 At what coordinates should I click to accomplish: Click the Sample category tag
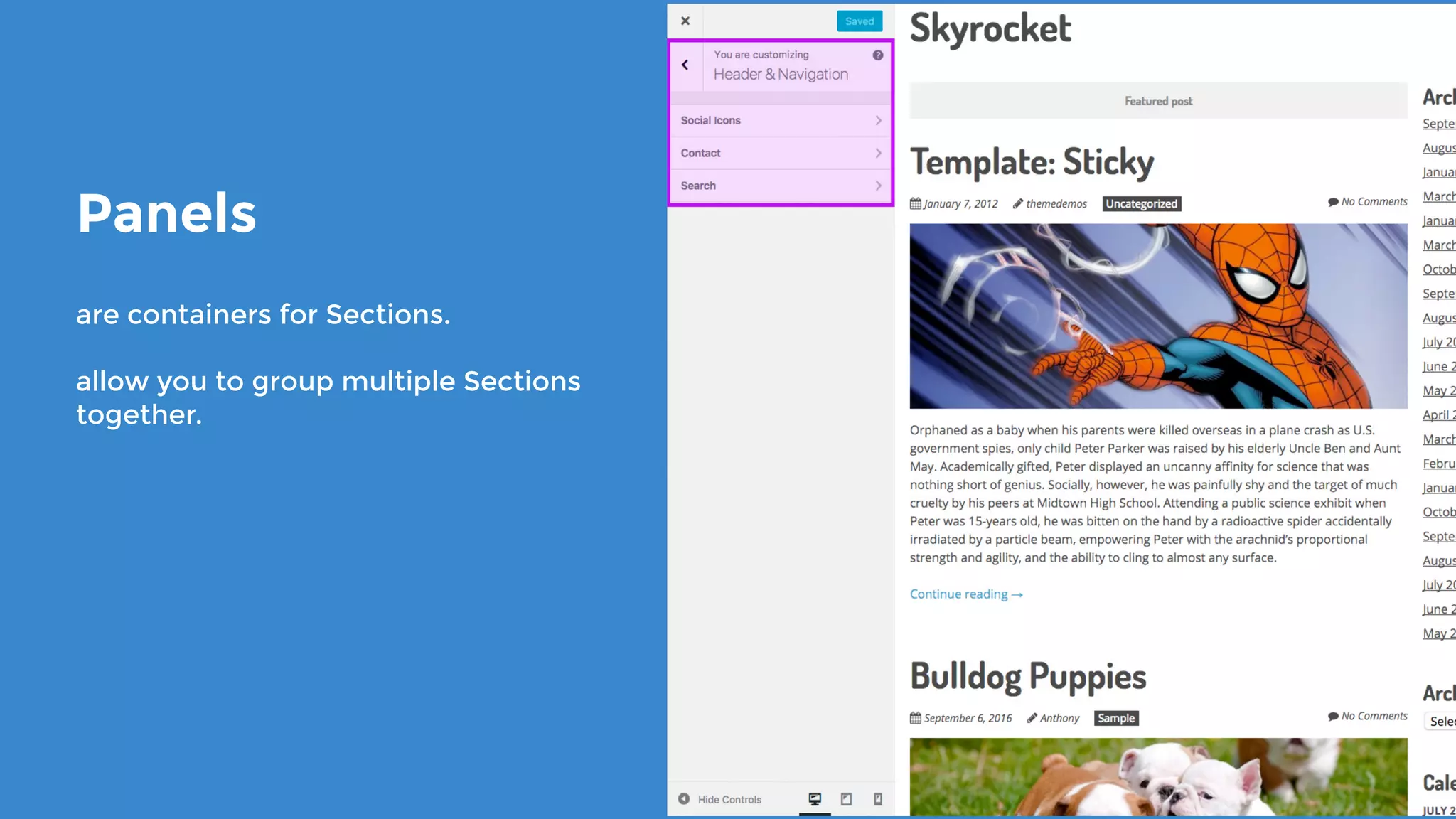pyautogui.click(x=1116, y=718)
